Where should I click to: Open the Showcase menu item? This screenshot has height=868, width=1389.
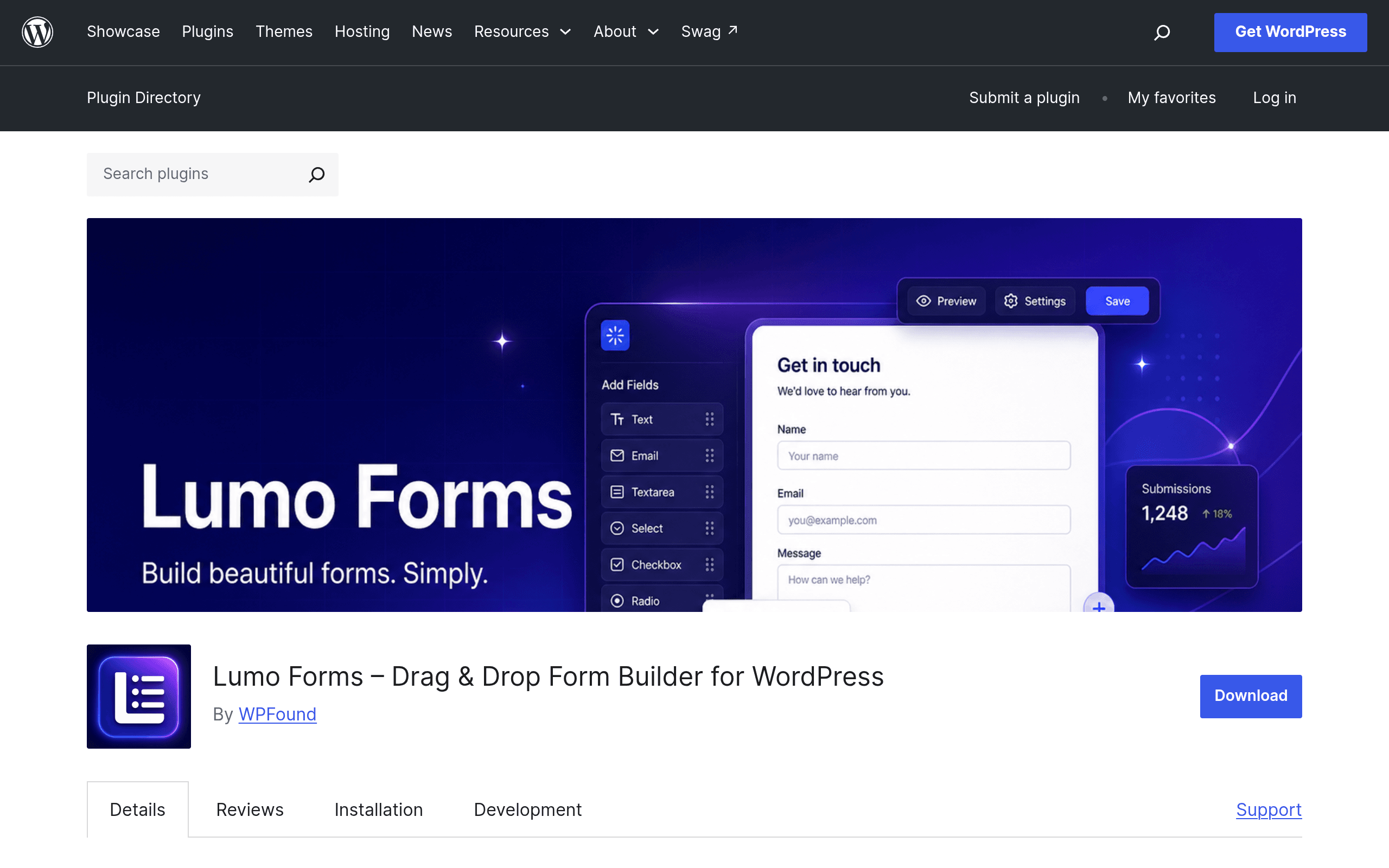[x=123, y=31]
